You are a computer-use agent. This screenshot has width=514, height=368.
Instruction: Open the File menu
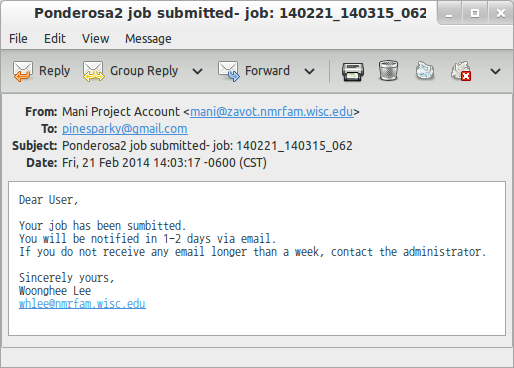[18, 39]
